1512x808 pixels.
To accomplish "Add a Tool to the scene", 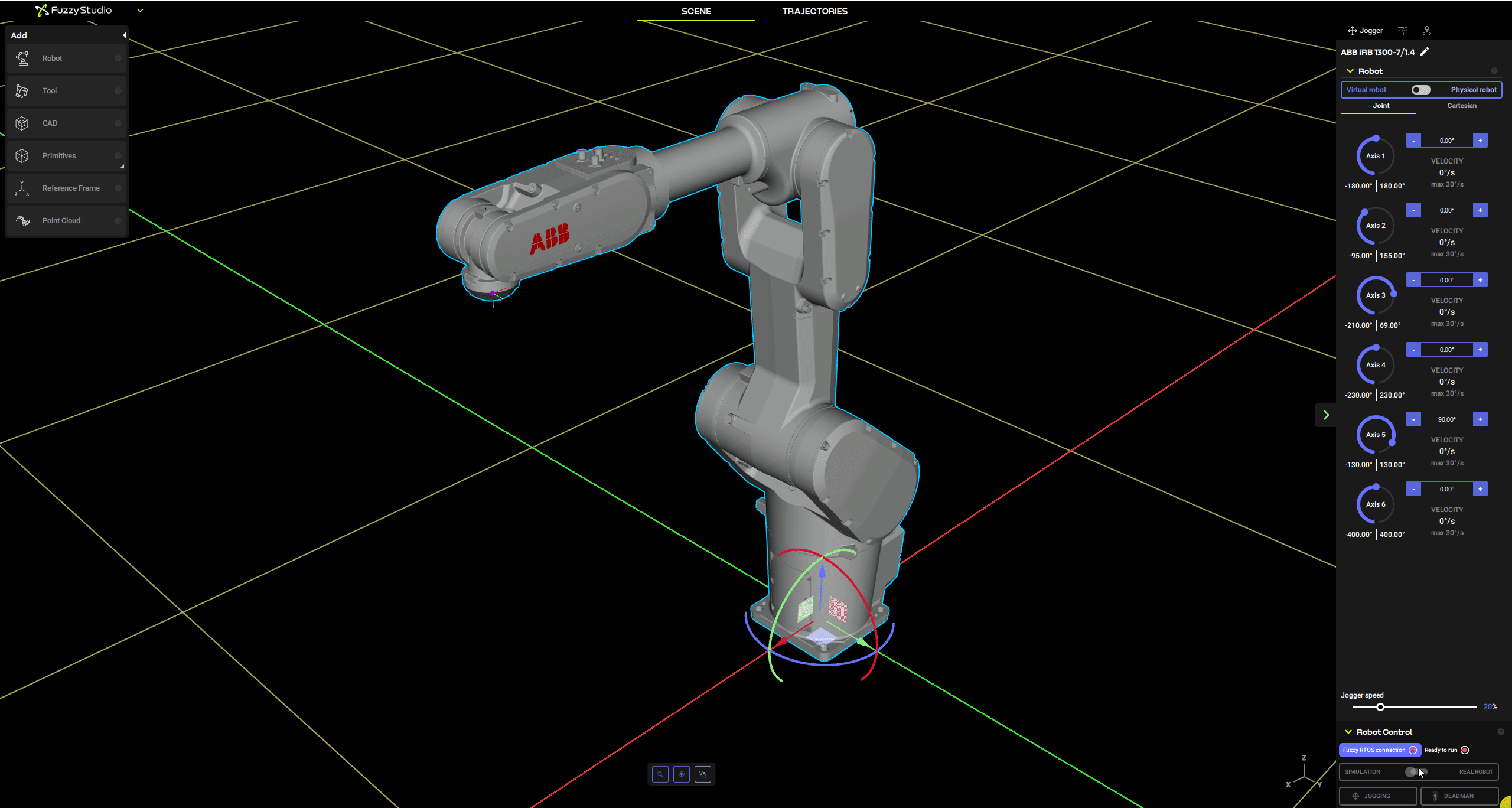I will coord(67,91).
